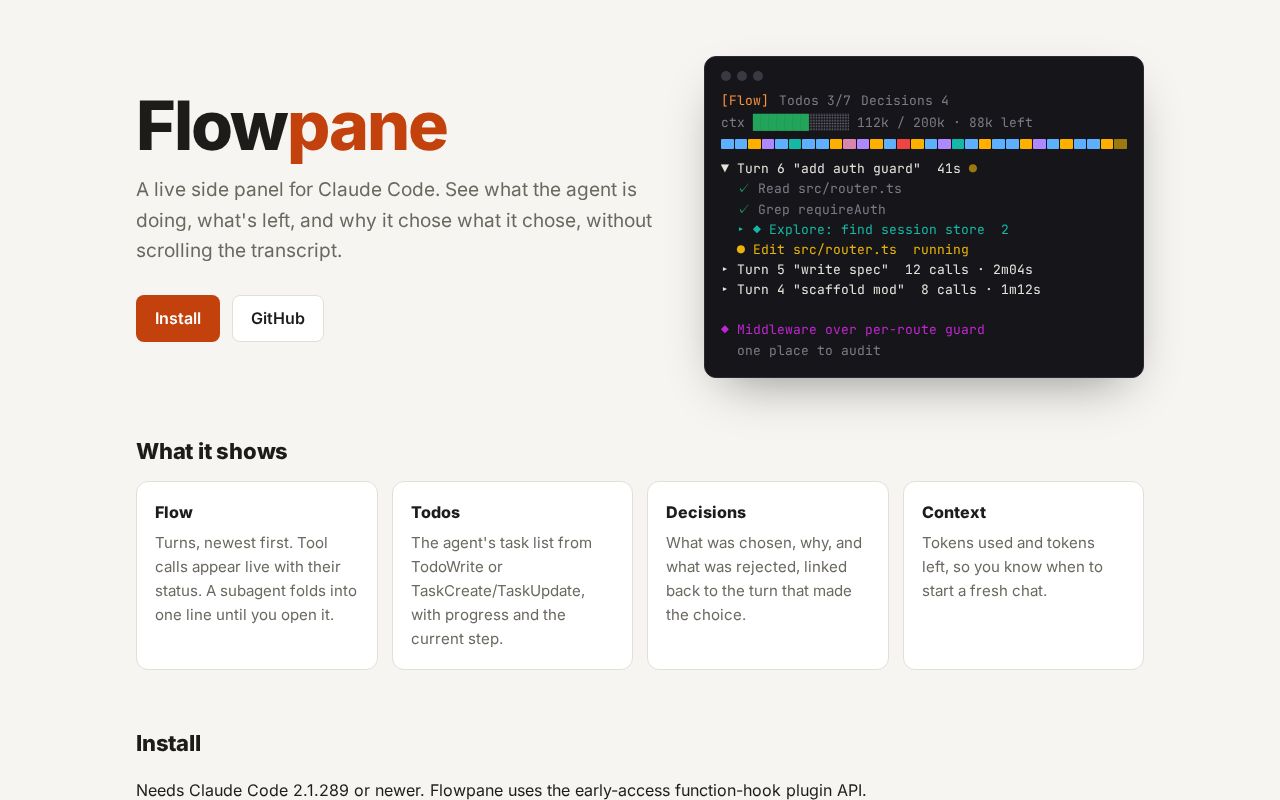Expand the Turn 5 "write spec" arrow
Screen dimensions: 1280x800
pyautogui.click(x=725, y=269)
